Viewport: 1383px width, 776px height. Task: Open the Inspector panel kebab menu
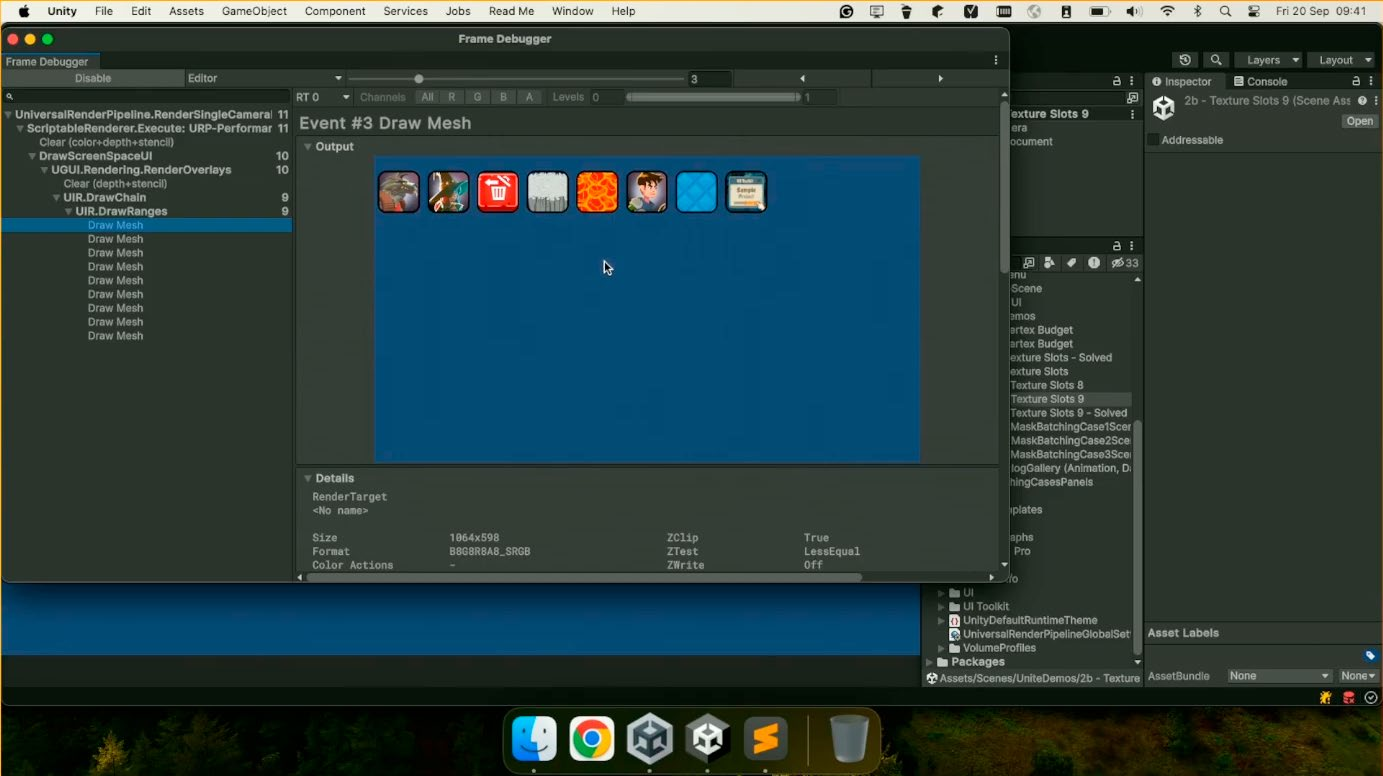tap(1372, 81)
